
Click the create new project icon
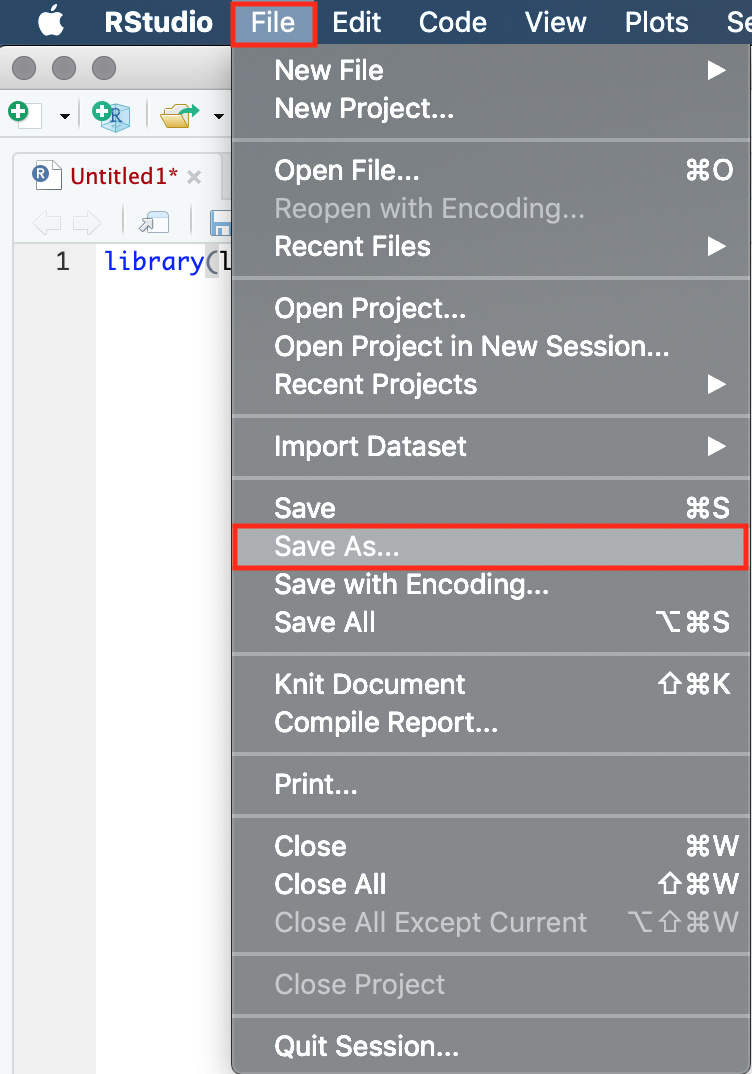[x=111, y=115]
